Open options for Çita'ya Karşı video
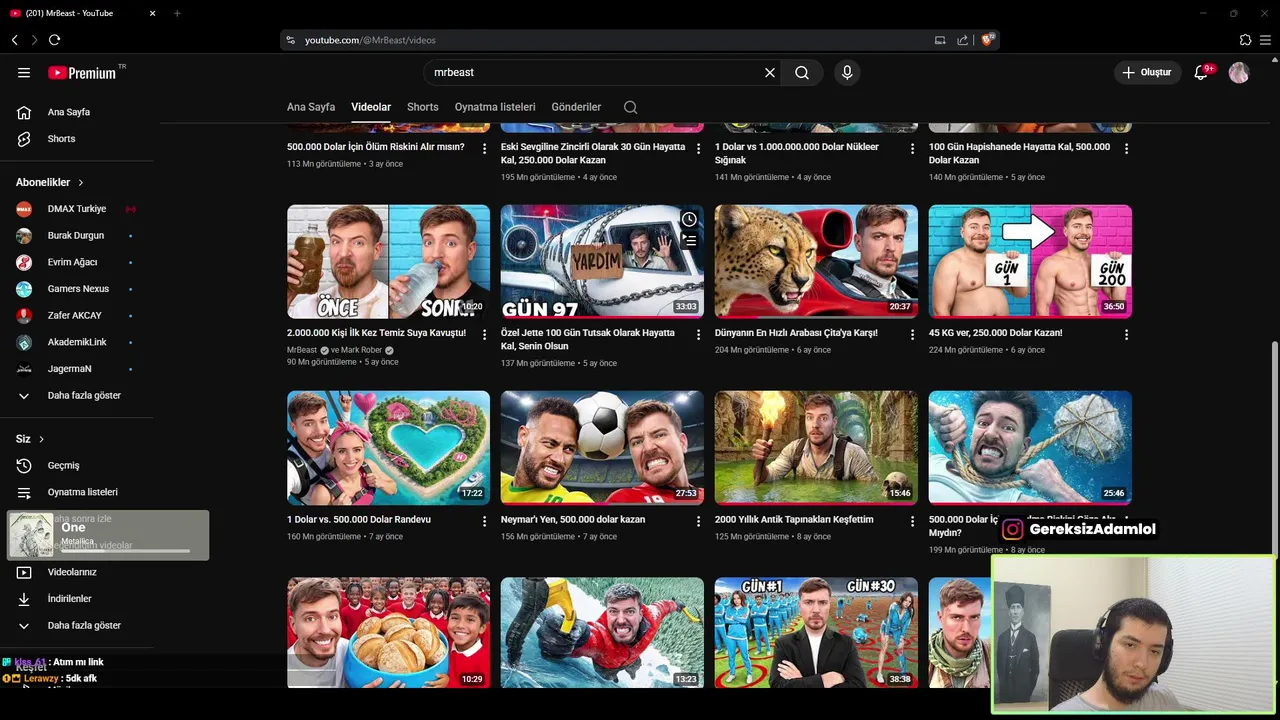1280x720 pixels. coord(912,334)
